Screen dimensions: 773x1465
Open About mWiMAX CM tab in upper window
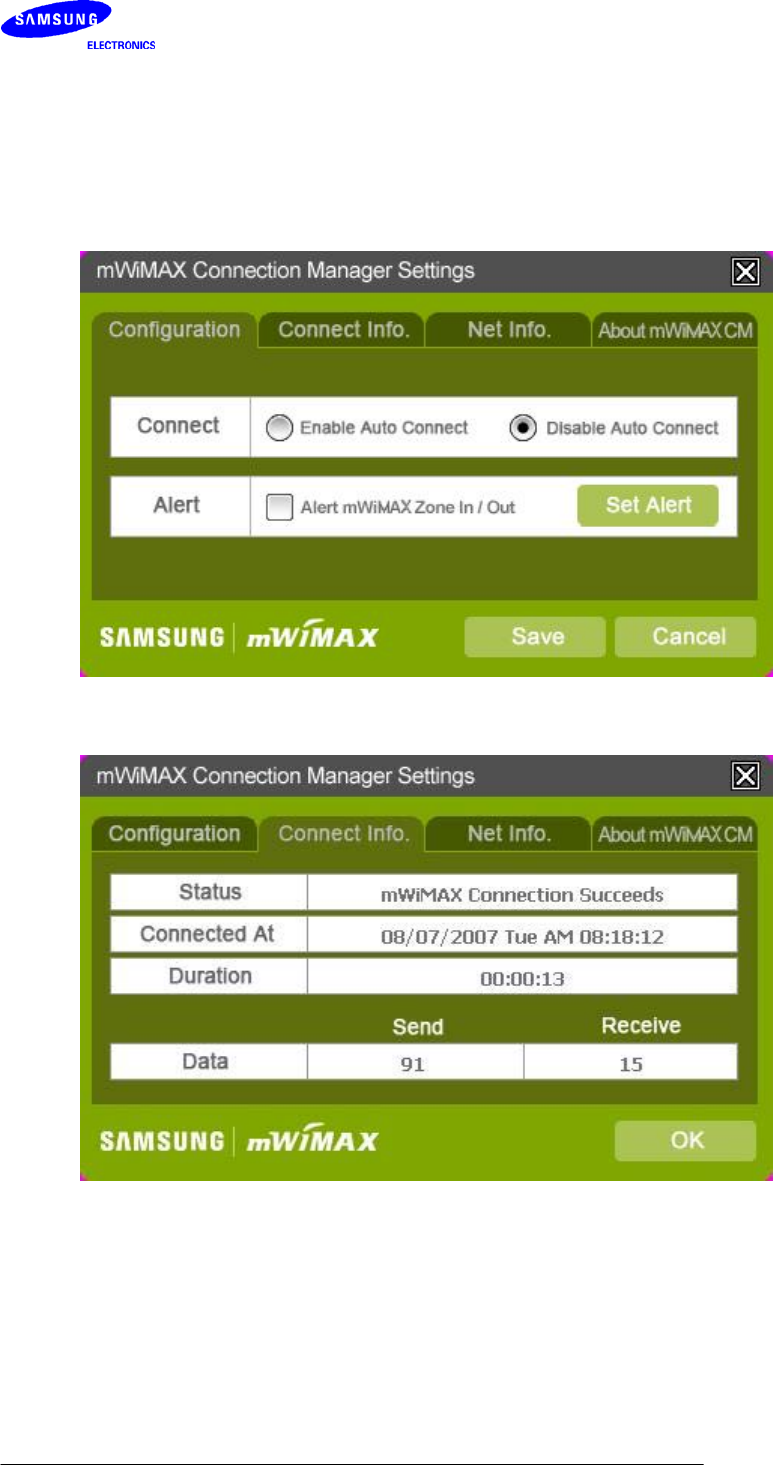[675, 332]
